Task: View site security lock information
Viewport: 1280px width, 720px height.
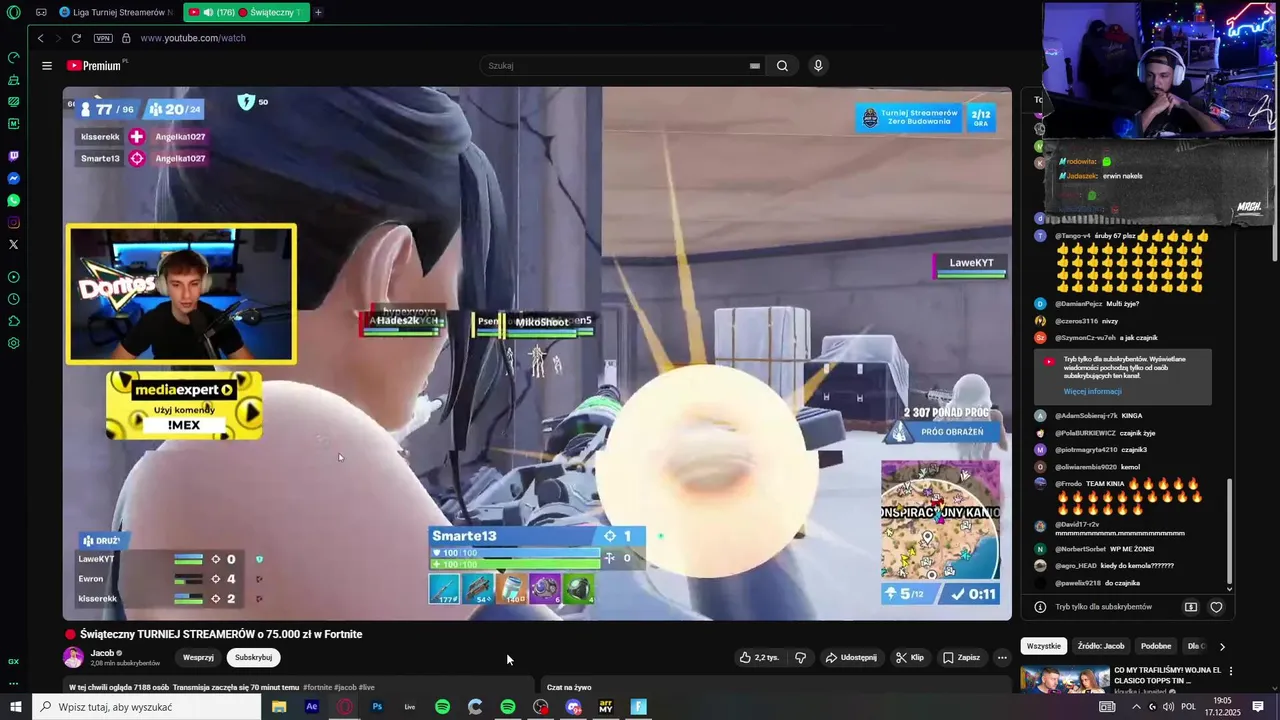Action: [126, 38]
